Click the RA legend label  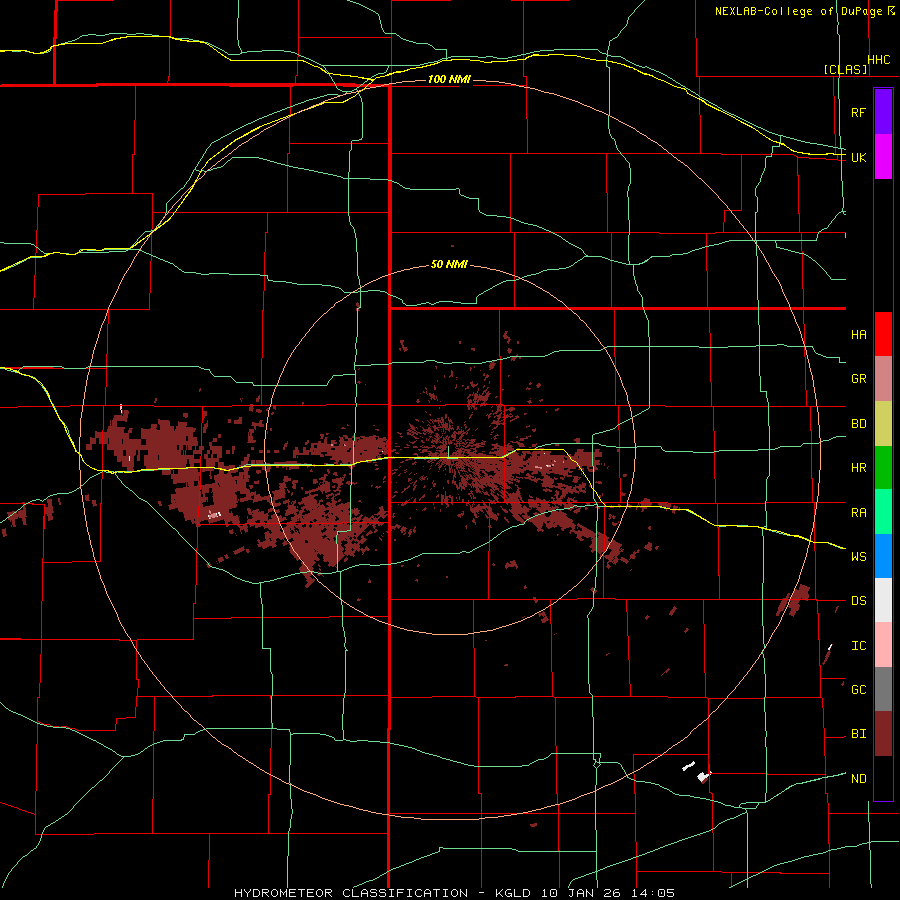pos(859,512)
